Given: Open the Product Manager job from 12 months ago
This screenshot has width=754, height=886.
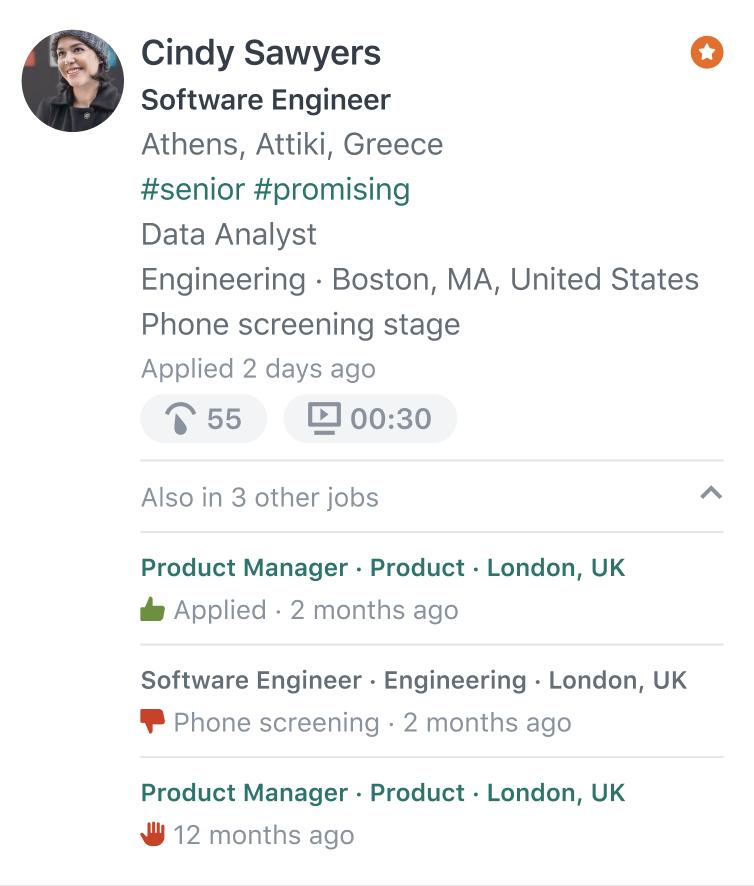Looking at the screenshot, I should pyautogui.click(x=383, y=793).
